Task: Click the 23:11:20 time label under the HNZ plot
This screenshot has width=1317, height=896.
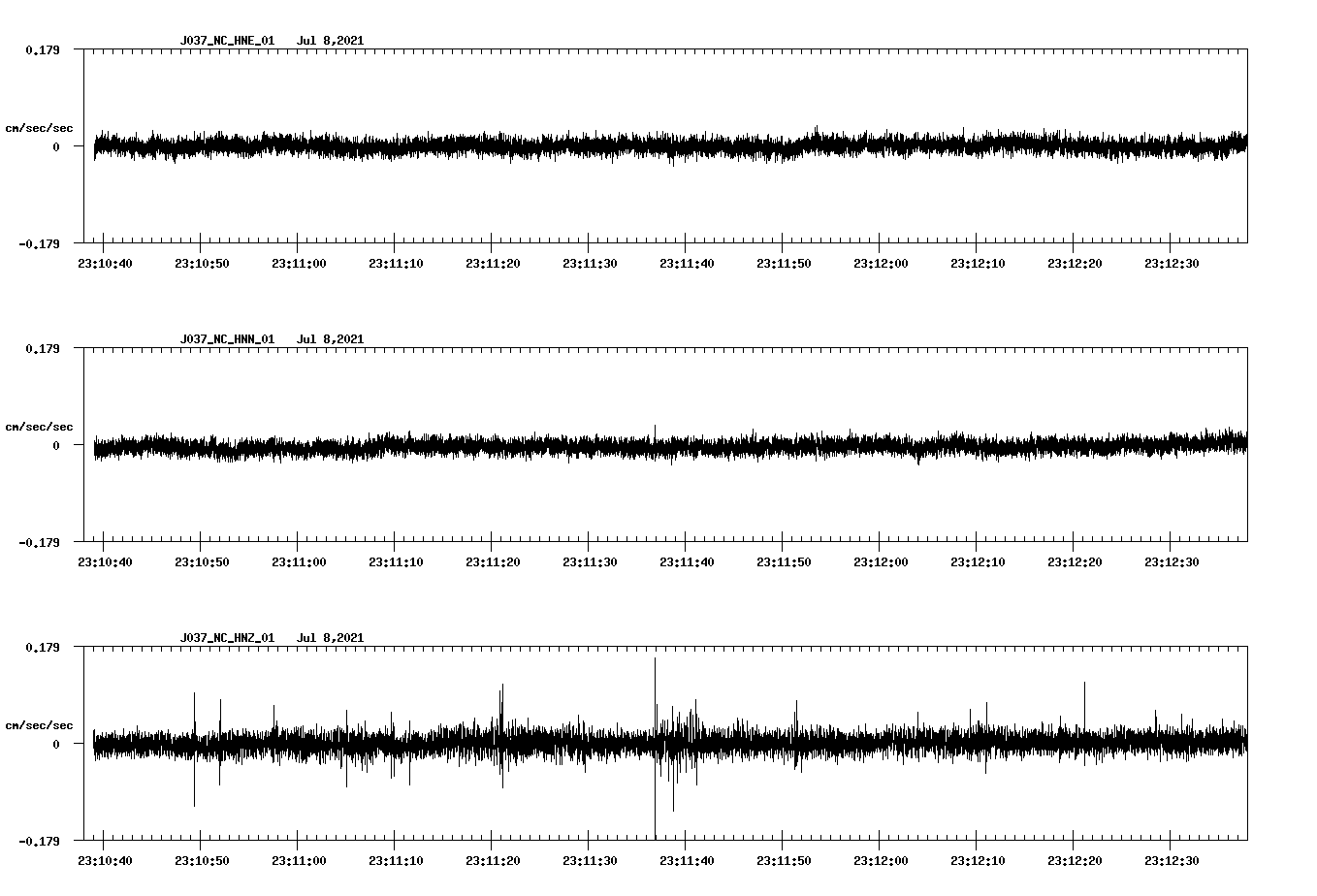Action: (x=493, y=861)
